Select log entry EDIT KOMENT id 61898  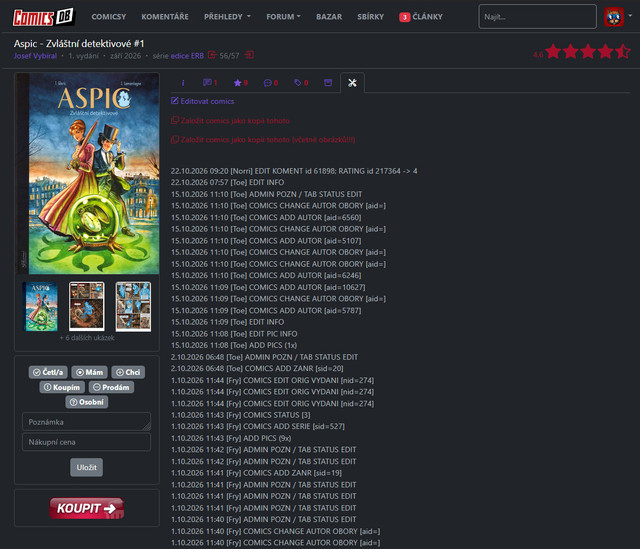point(294,171)
